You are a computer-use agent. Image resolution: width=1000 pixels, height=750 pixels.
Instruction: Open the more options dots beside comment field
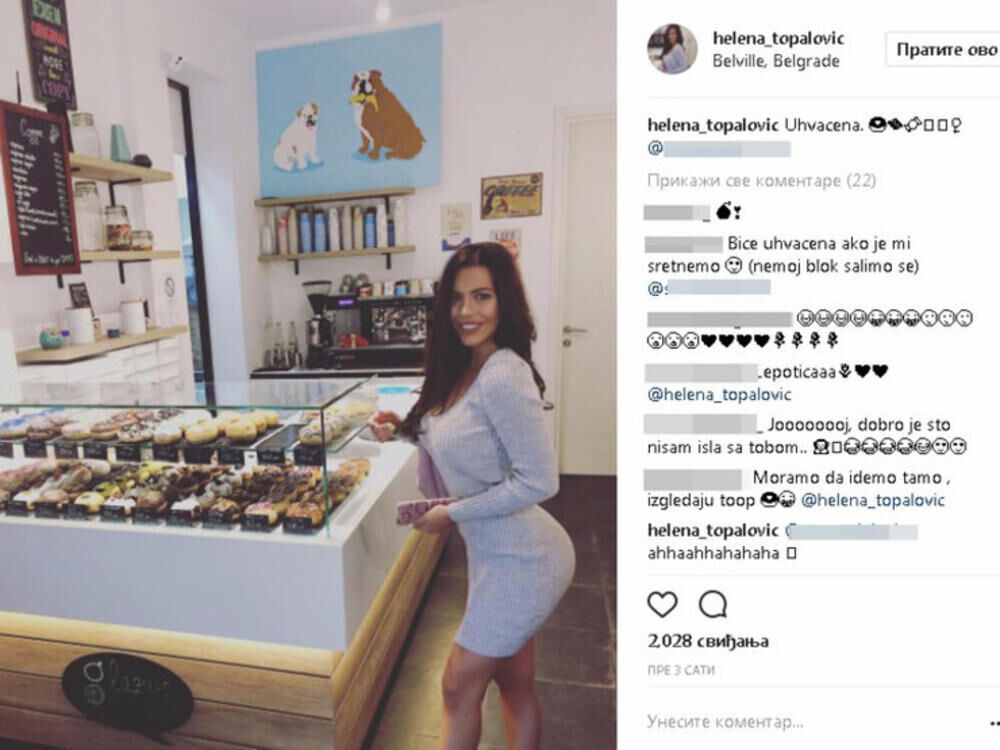(994, 723)
